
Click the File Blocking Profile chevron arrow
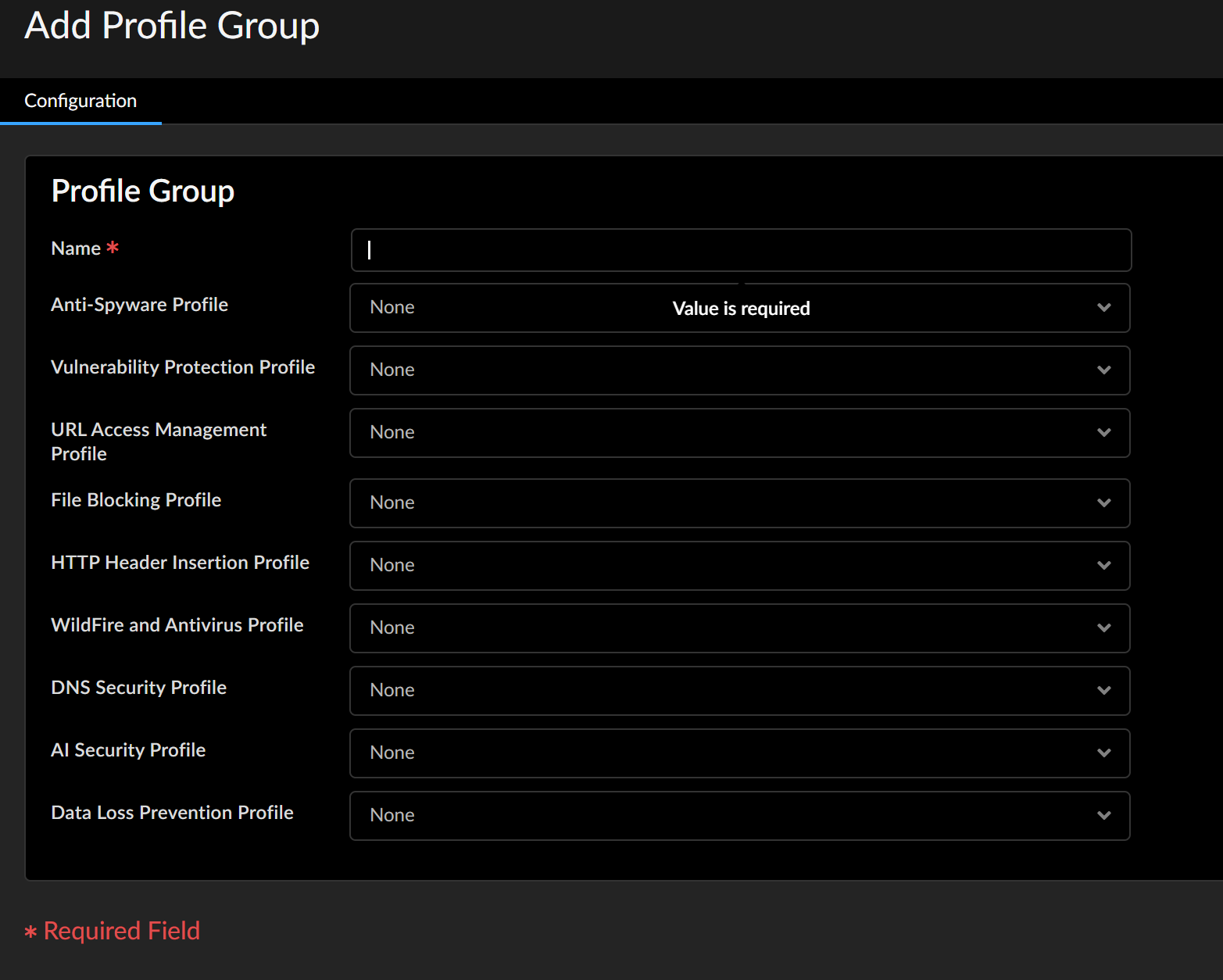1103,503
